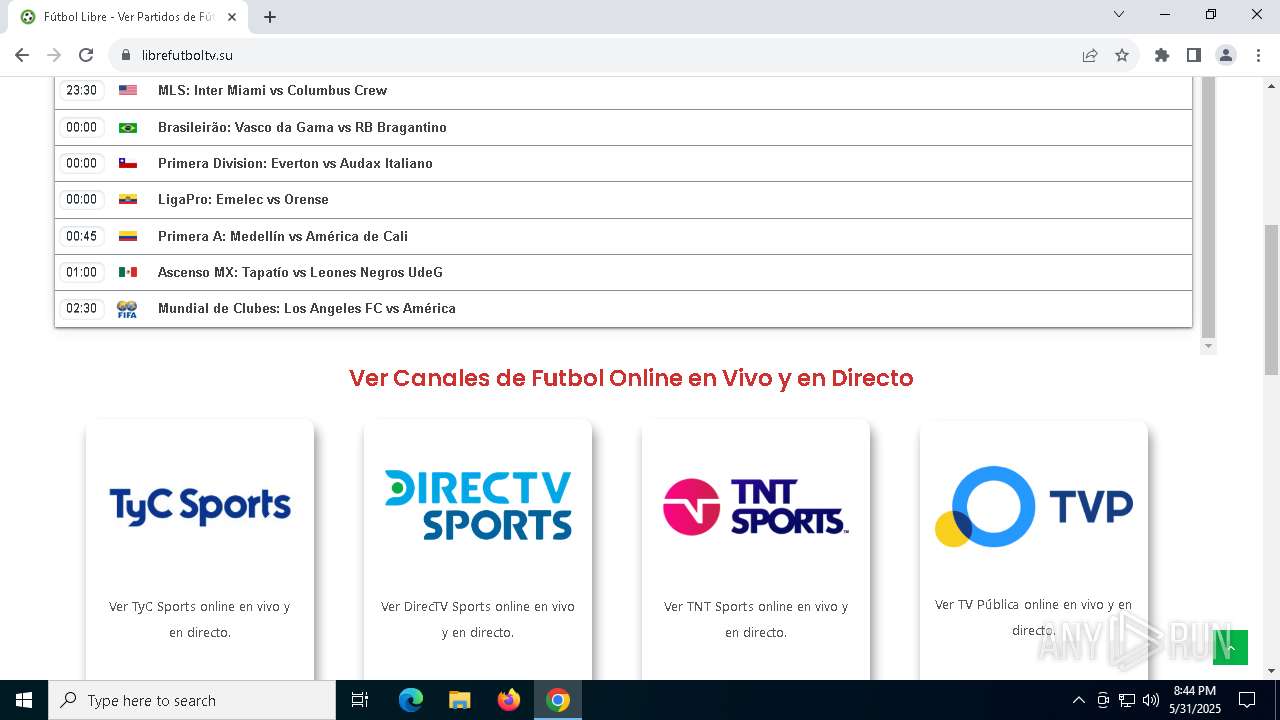1280x720 pixels.
Task: Click the Ecuador flag on LigaPro row
Action: 128,199
